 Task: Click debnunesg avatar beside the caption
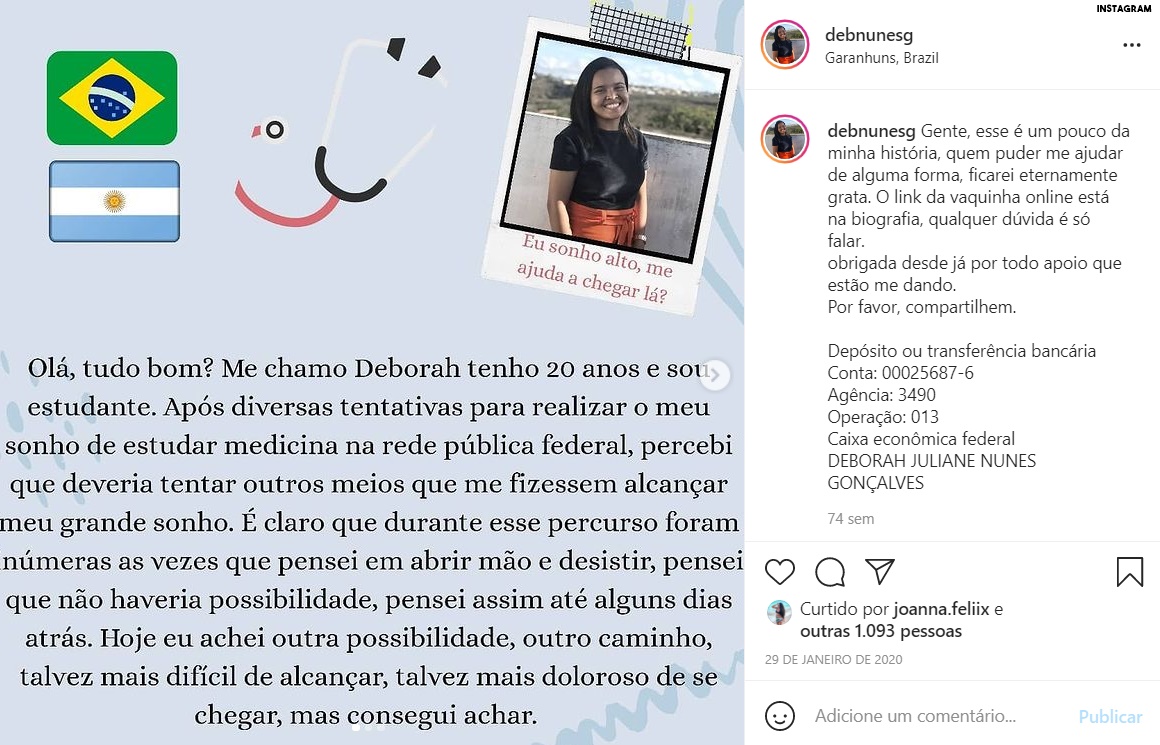click(785, 139)
